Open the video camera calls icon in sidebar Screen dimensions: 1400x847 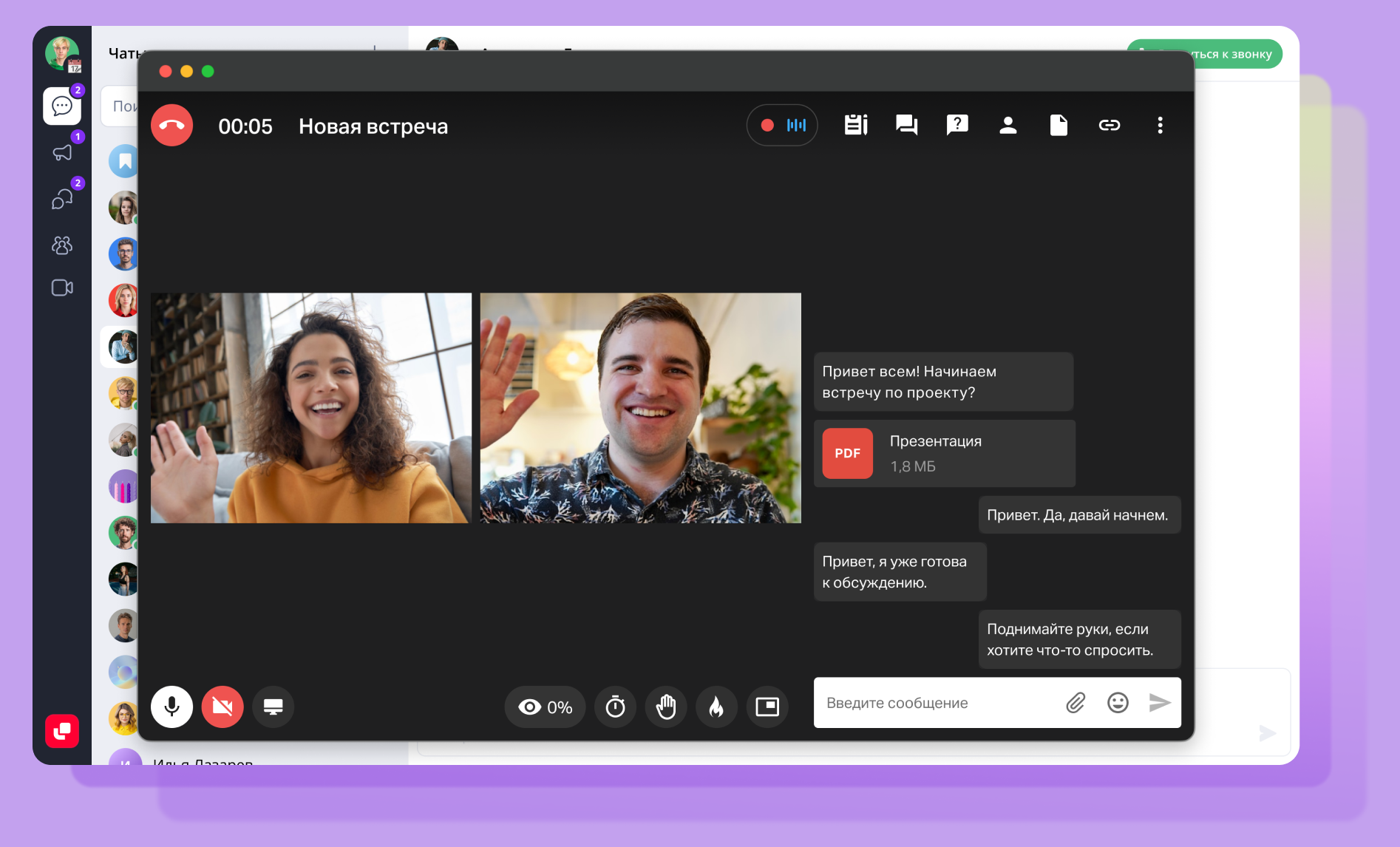[62, 288]
